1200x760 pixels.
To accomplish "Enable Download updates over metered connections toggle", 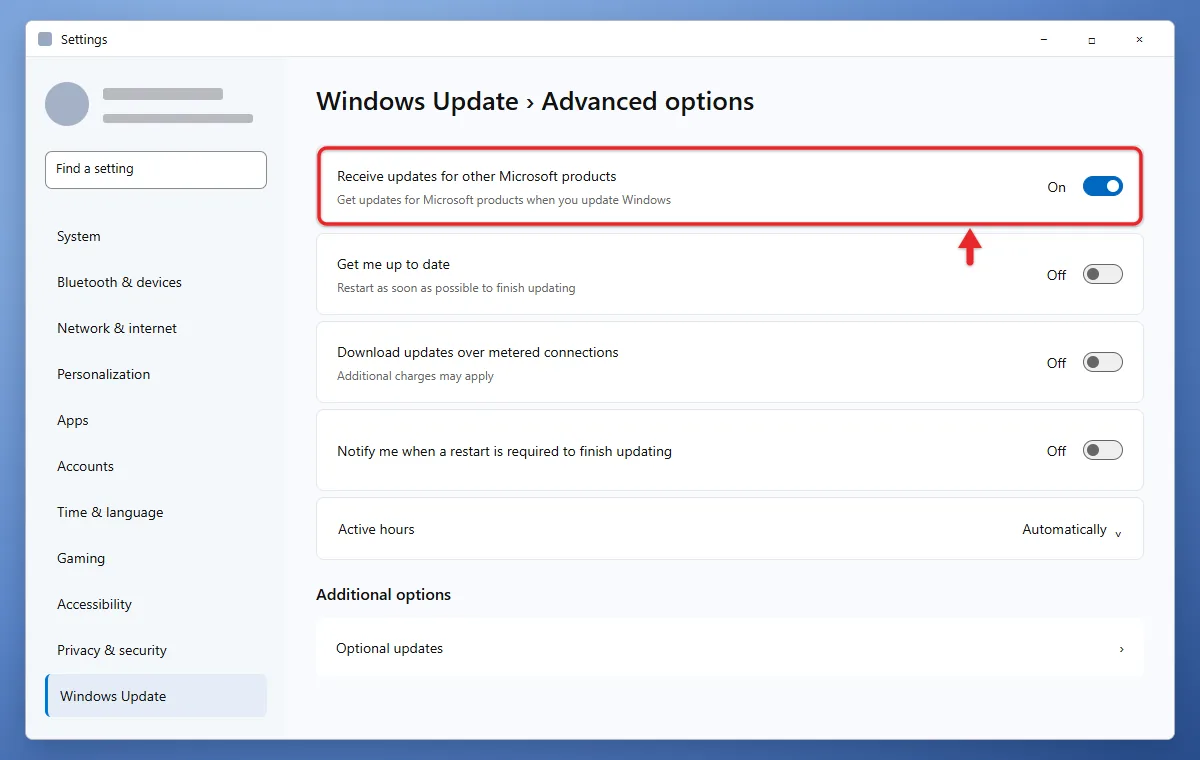I will [x=1103, y=362].
